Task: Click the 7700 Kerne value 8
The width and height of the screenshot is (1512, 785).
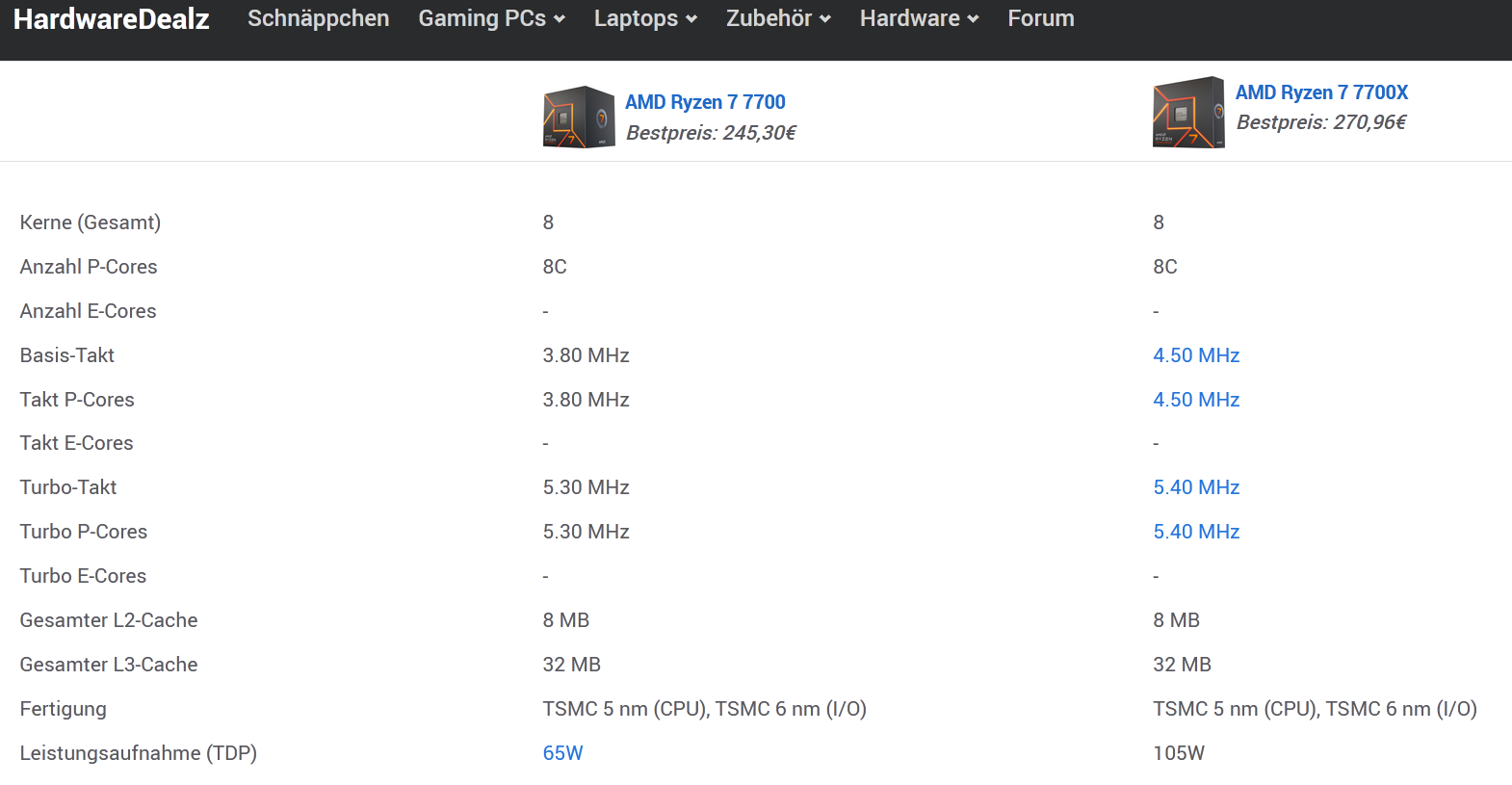Action: click(x=548, y=222)
